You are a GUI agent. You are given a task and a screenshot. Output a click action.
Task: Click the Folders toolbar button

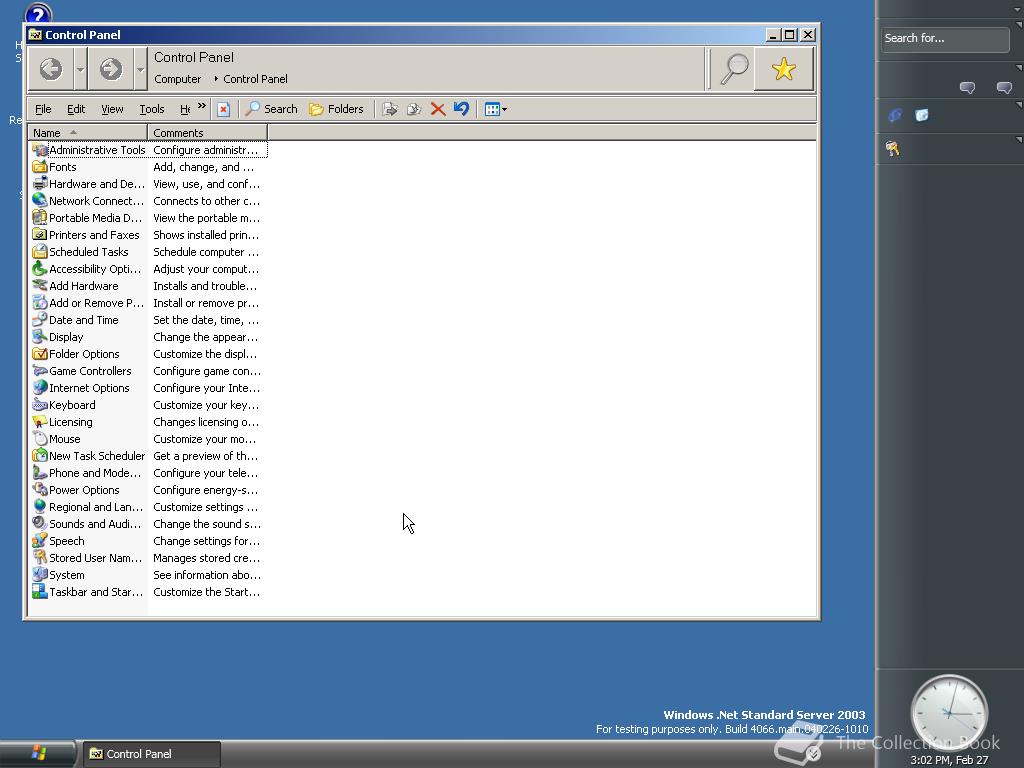(336, 109)
